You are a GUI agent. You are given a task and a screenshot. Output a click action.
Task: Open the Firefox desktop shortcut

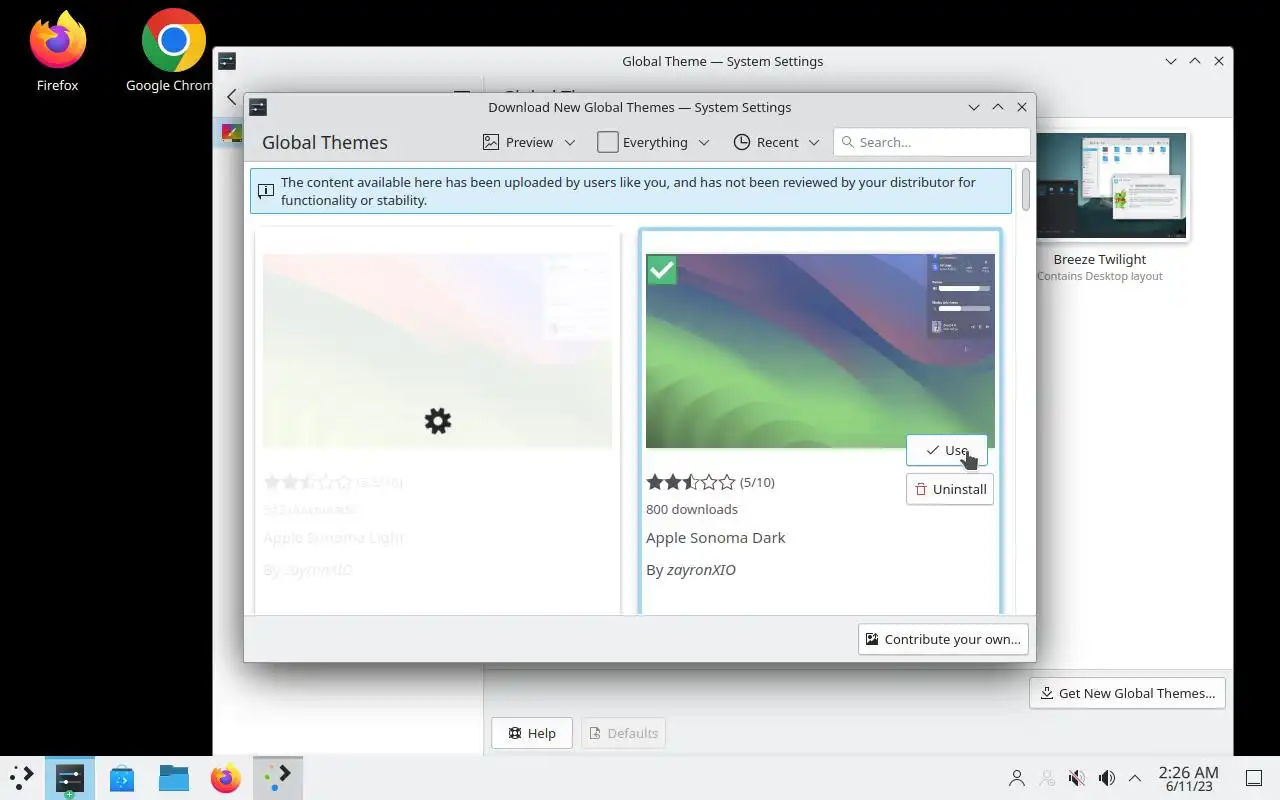pos(57,50)
